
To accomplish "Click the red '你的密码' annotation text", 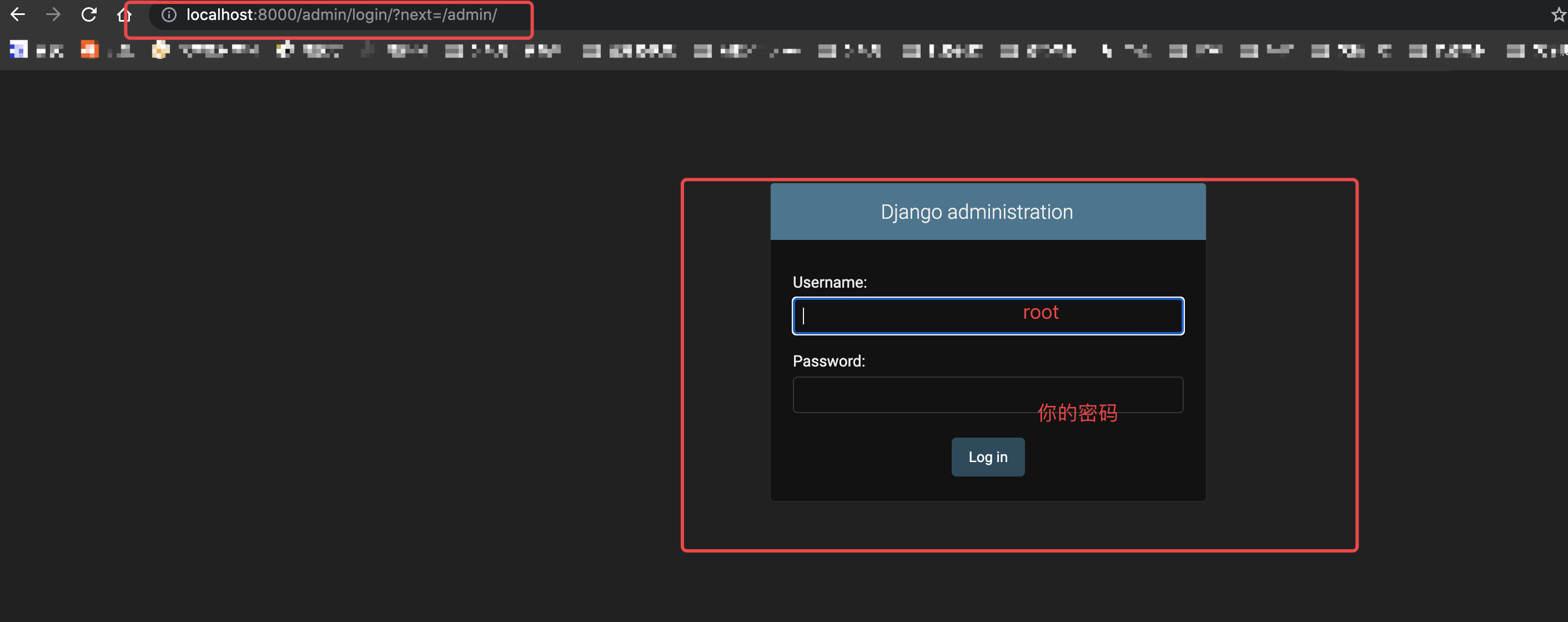I will [x=1077, y=413].
